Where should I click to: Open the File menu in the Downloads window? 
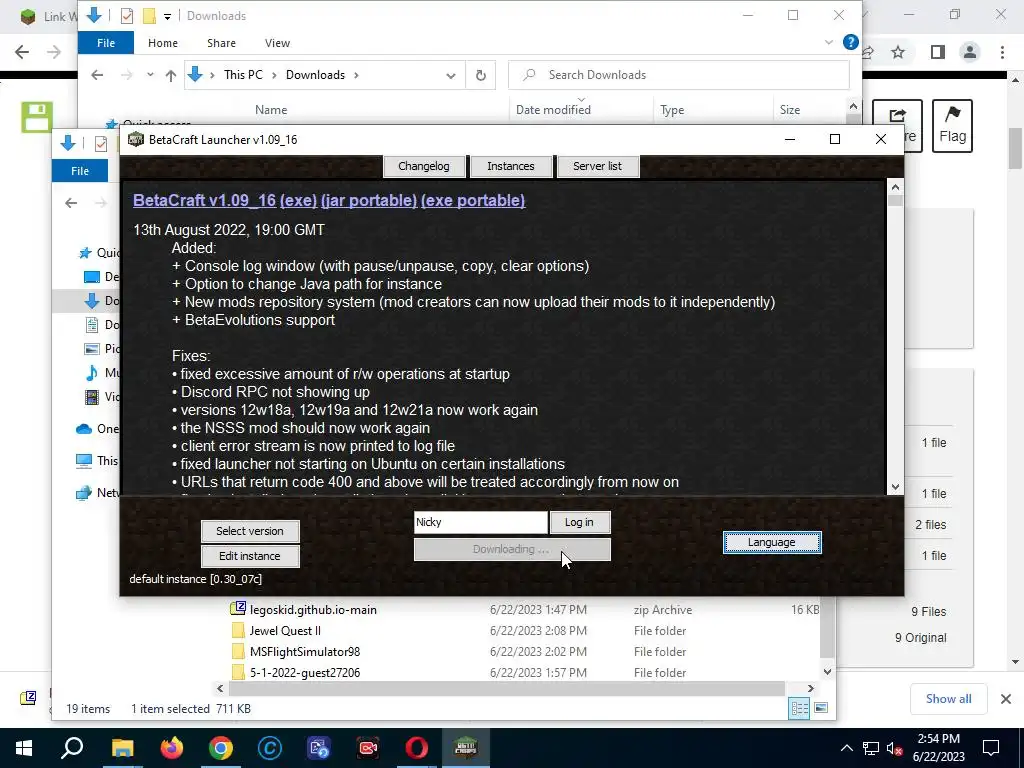coord(106,42)
